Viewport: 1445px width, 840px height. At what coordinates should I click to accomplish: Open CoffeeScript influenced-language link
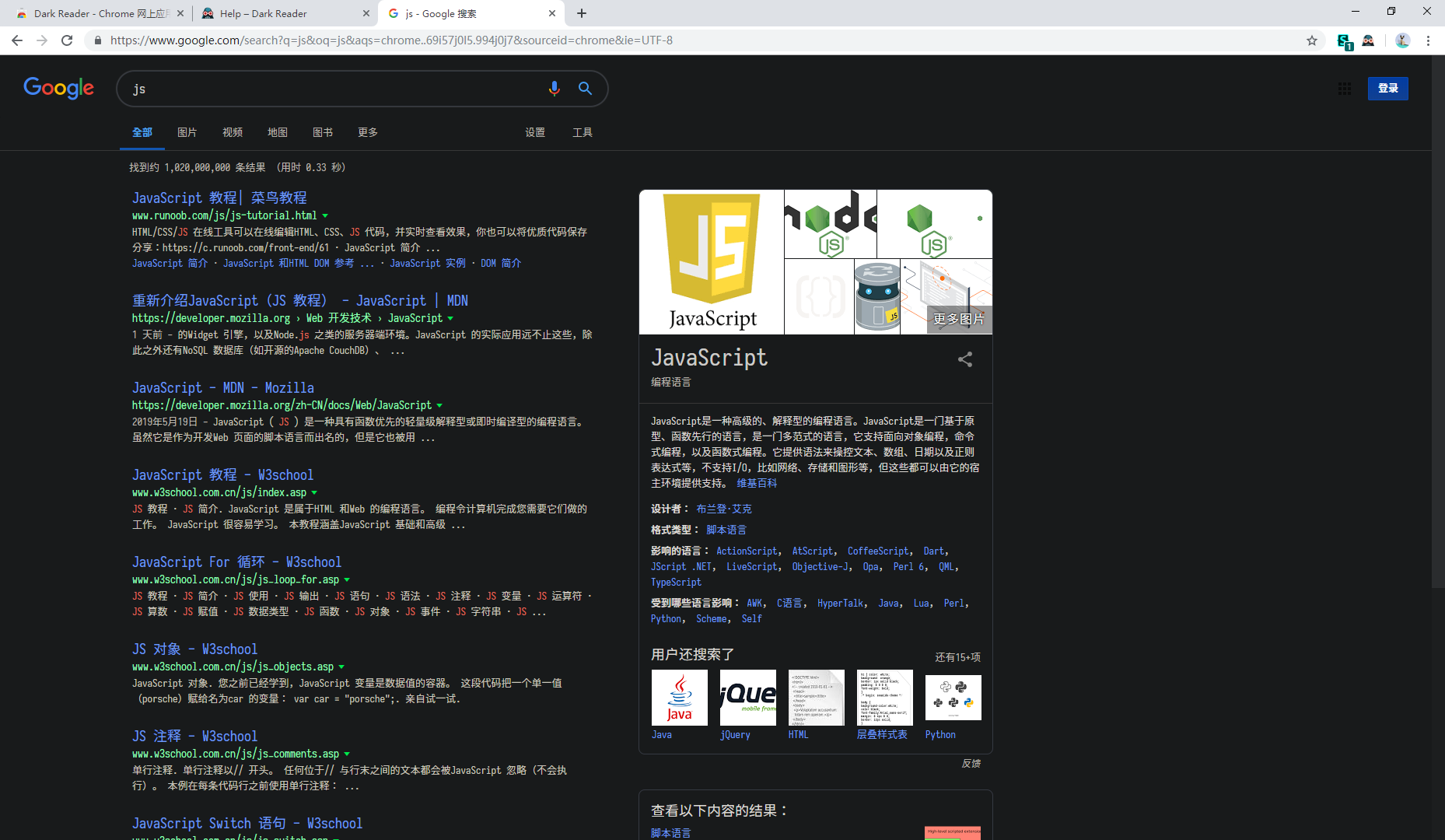tap(878, 551)
